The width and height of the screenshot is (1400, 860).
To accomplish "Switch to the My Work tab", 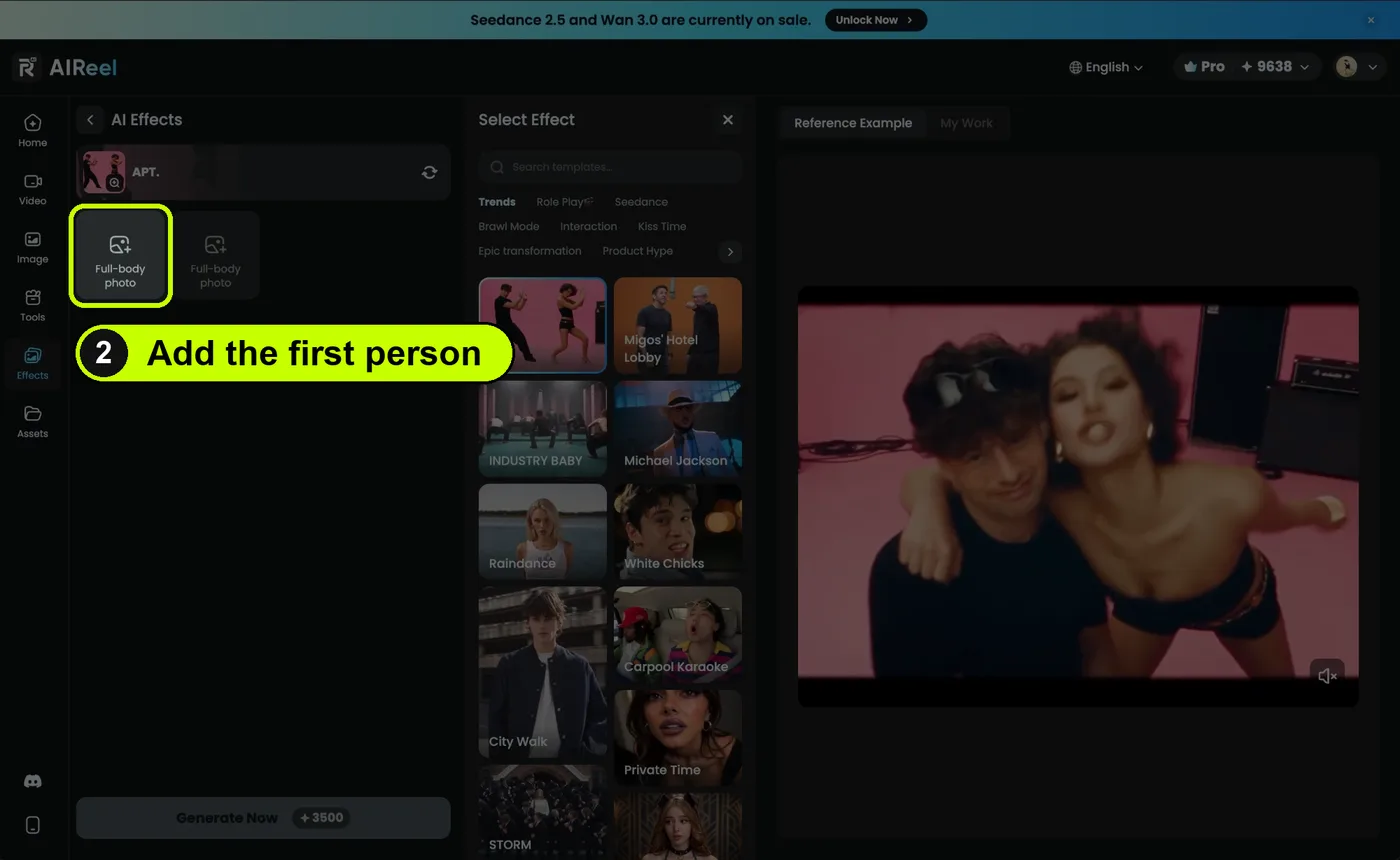I will pyautogui.click(x=966, y=123).
